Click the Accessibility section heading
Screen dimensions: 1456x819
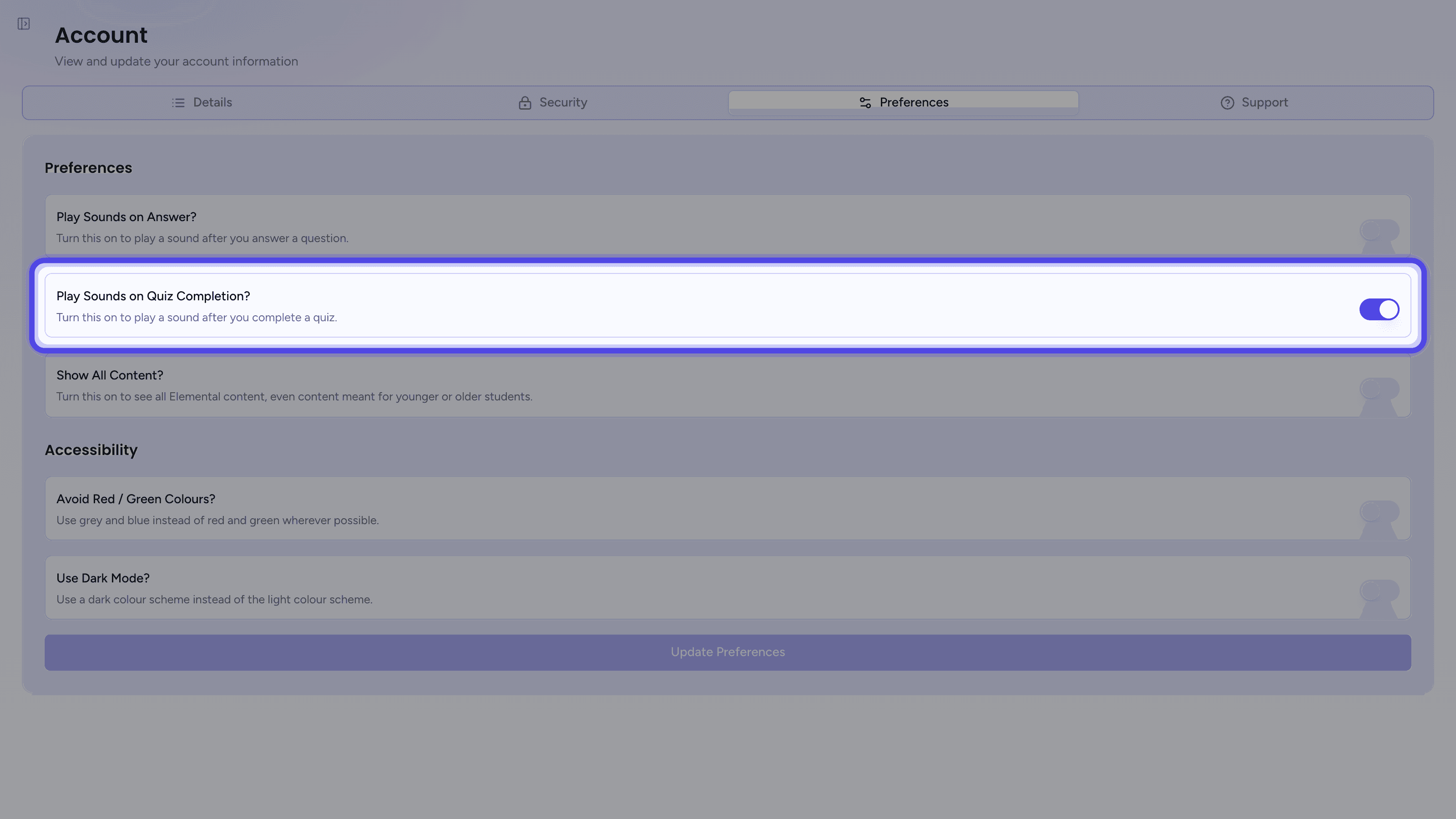coord(91,450)
